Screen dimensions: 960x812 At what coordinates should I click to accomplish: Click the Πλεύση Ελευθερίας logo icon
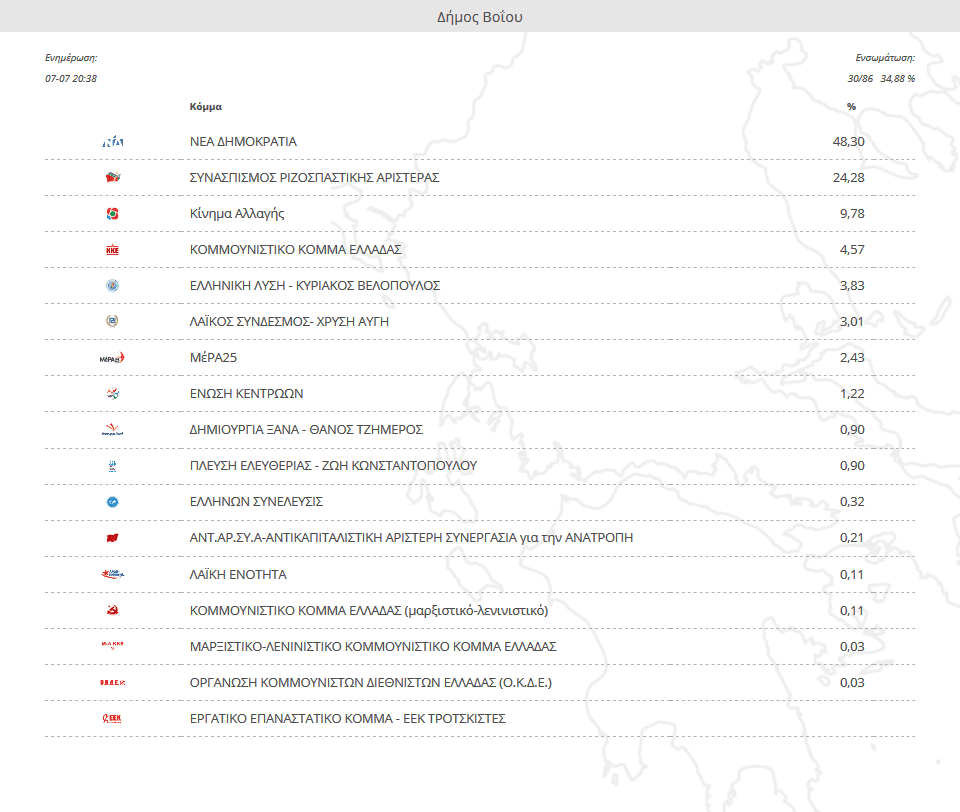tap(113, 466)
